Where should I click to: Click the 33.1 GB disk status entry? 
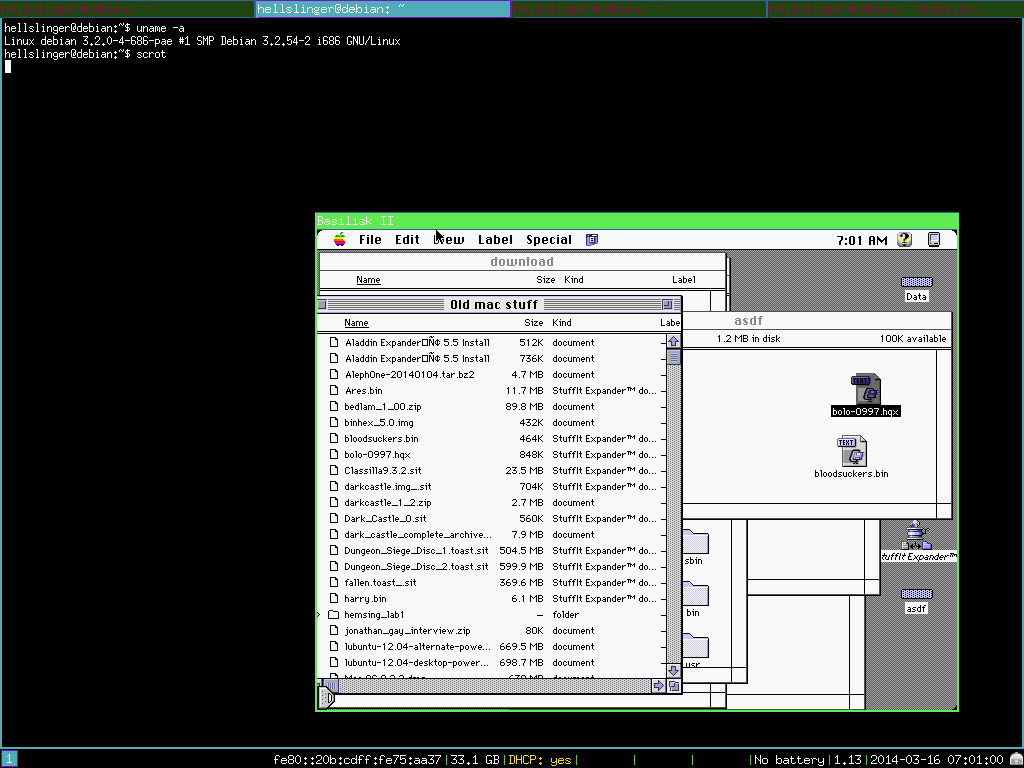(x=475, y=760)
